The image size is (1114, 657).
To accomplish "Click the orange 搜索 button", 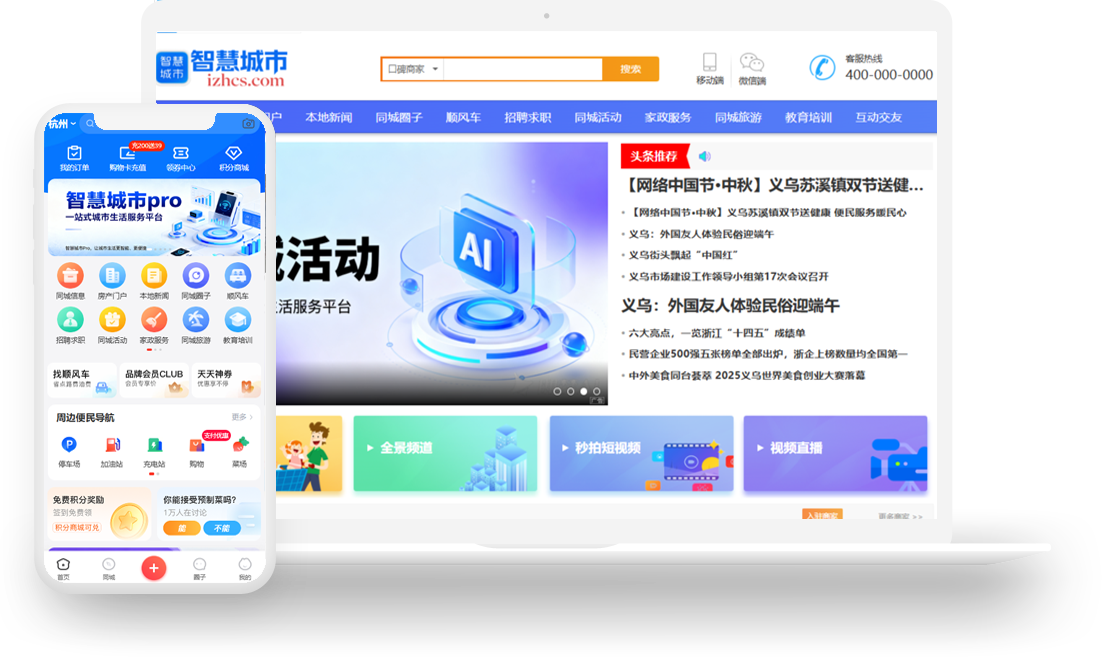I will (630, 69).
